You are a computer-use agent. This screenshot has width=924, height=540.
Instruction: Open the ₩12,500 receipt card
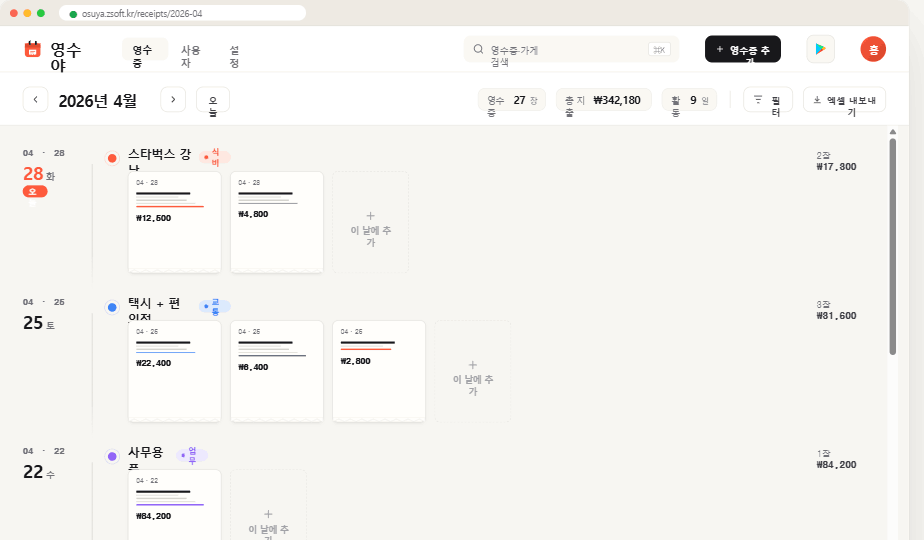pyautogui.click(x=174, y=222)
